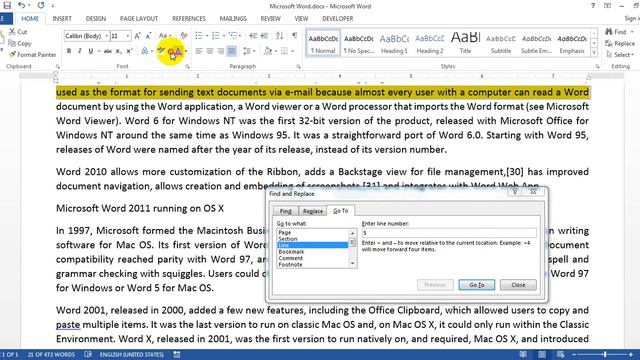The image size is (640, 360).
Task: Click the Sort A-Z icon
Action: coord(280,36)
